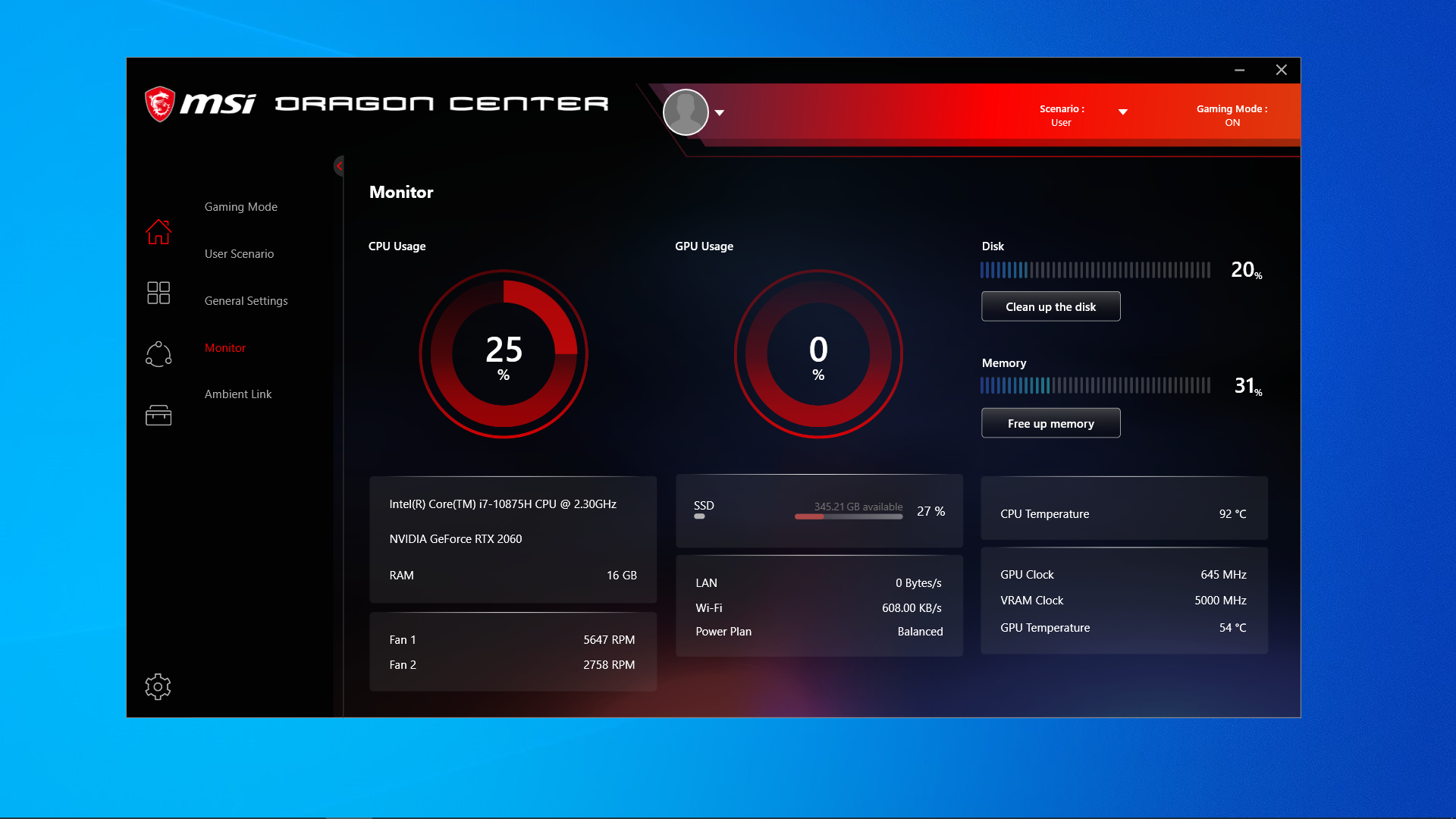Click the MSI dragon shield logo
This screenshot has width=1456, height=819.
click(x=160, y=104)
